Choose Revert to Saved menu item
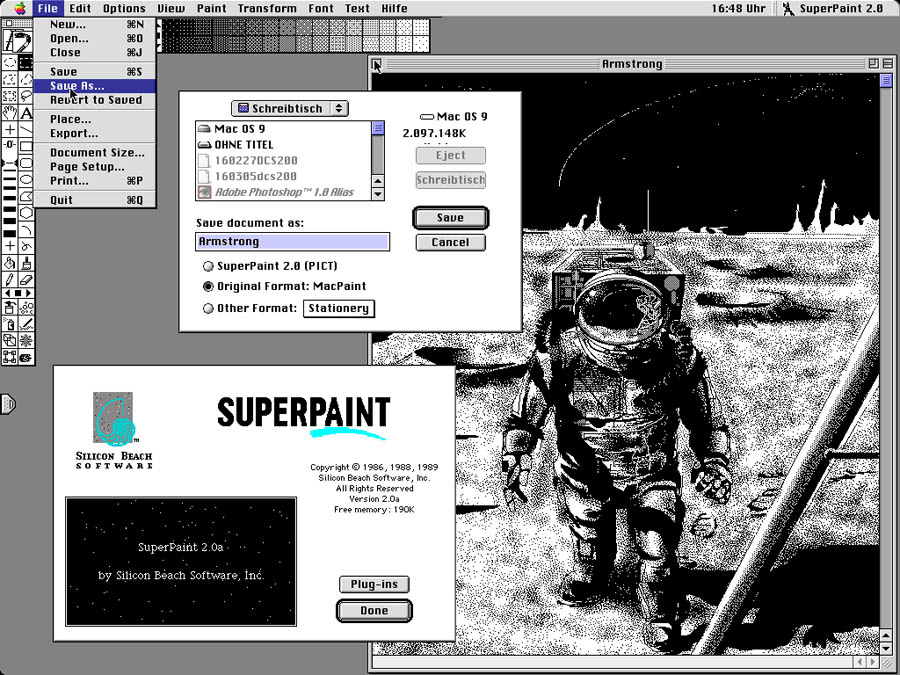This screenshot has height=675, width=900. click(95, 100)
